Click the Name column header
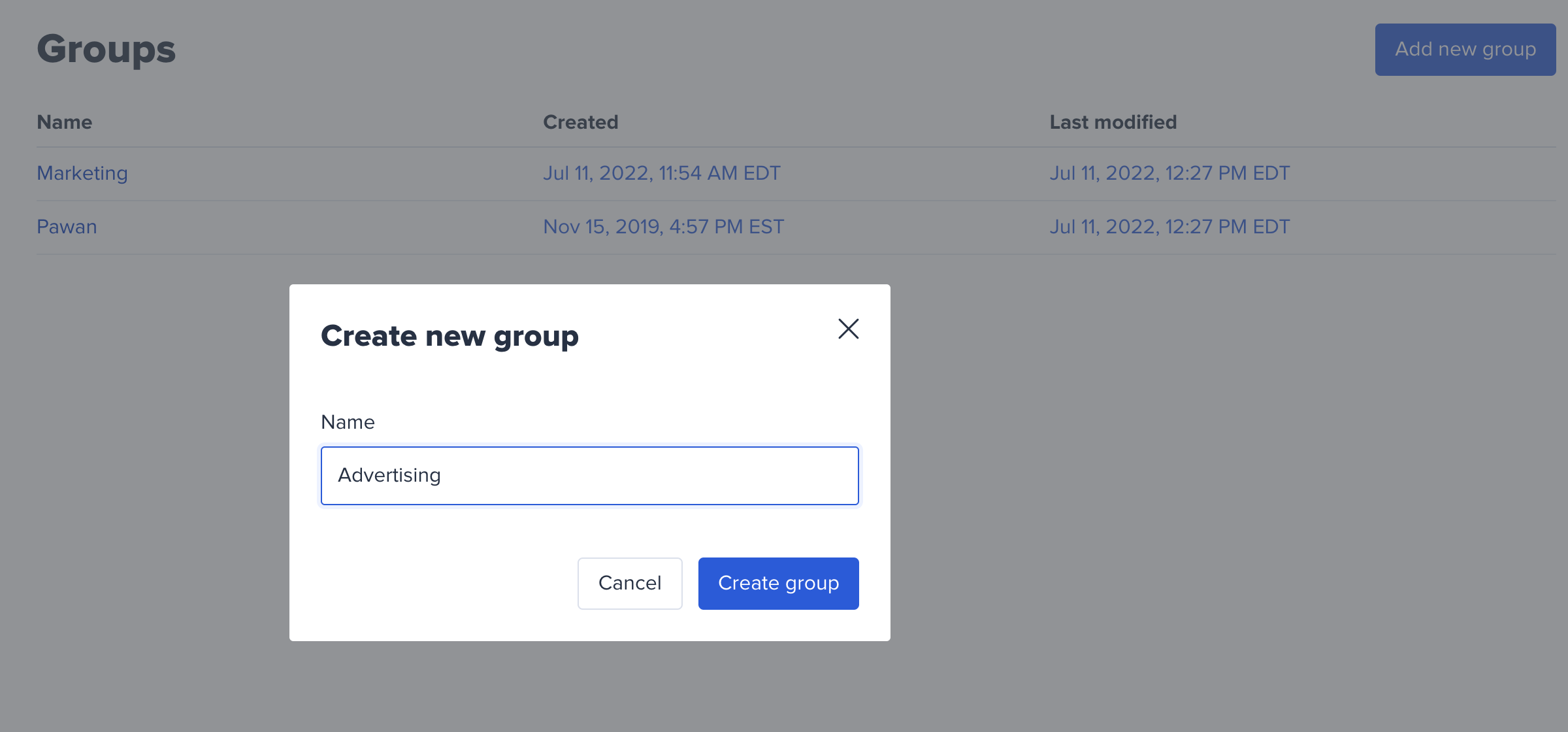This screenshot has width=1568, height=732. coord(64,122)
